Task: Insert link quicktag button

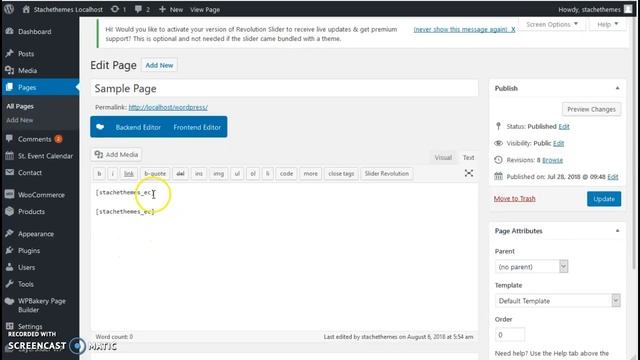Action: 129,173
